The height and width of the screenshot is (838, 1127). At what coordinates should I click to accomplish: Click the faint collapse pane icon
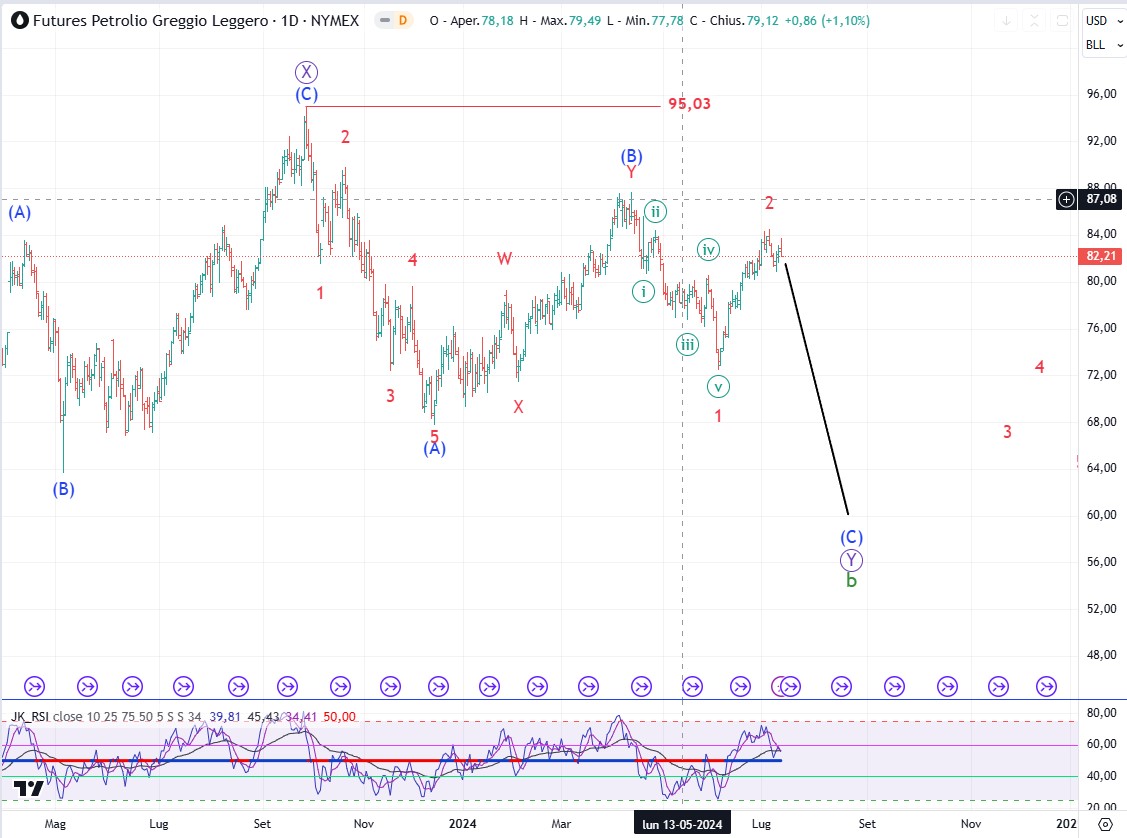[1034, 21]
